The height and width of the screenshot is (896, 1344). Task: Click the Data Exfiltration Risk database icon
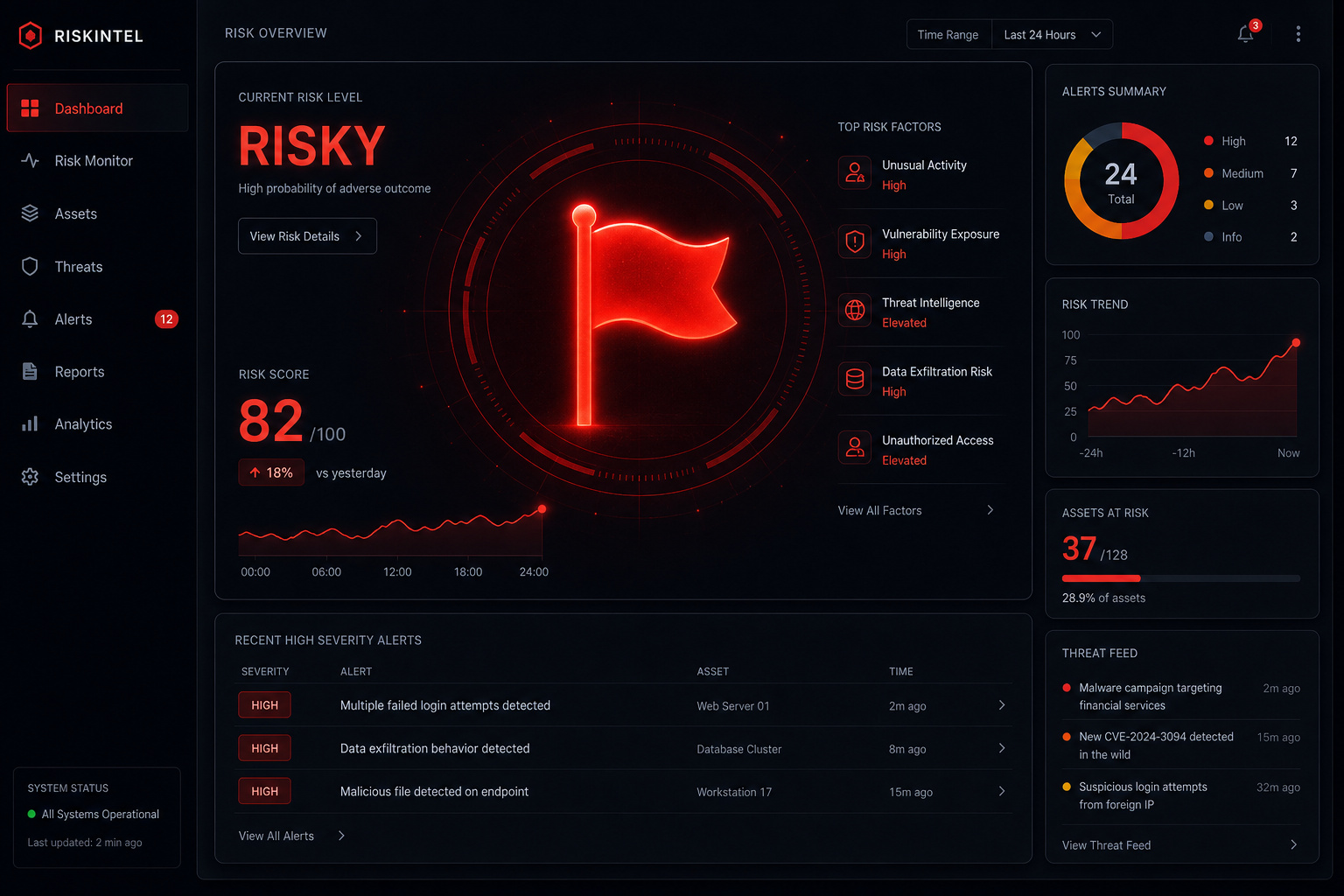tap(855, 379)
